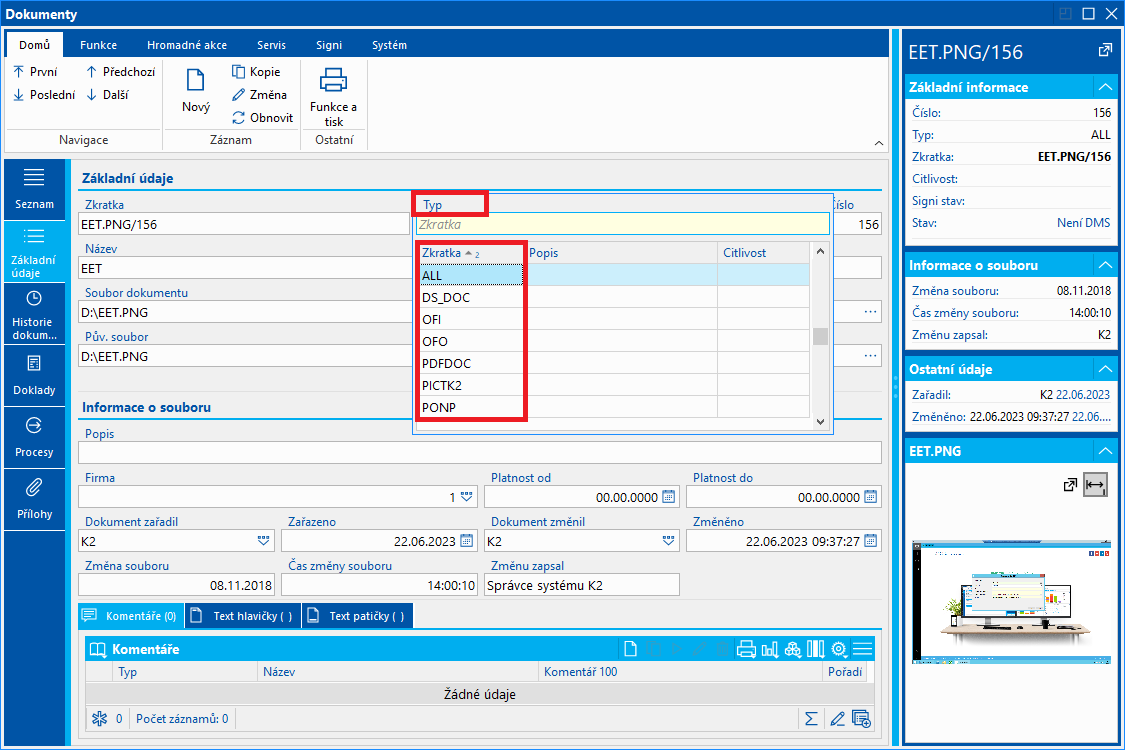Browse Soubor dokumentu with ellipsis button
The height and width of the screenshot is (750, 1125).
(x=870, y=312)
